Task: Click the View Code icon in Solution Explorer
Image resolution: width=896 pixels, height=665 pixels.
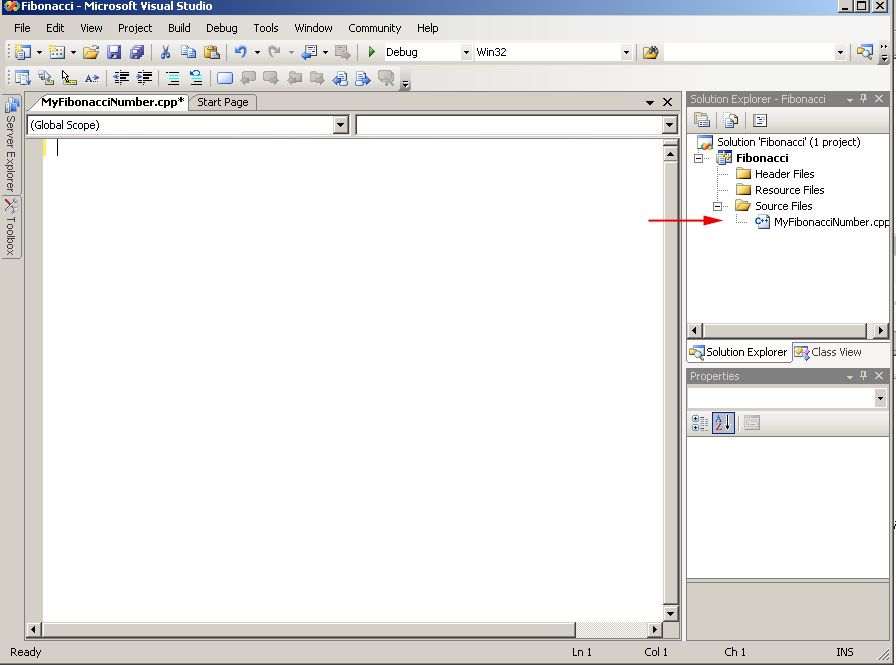Action: point(760,120)
